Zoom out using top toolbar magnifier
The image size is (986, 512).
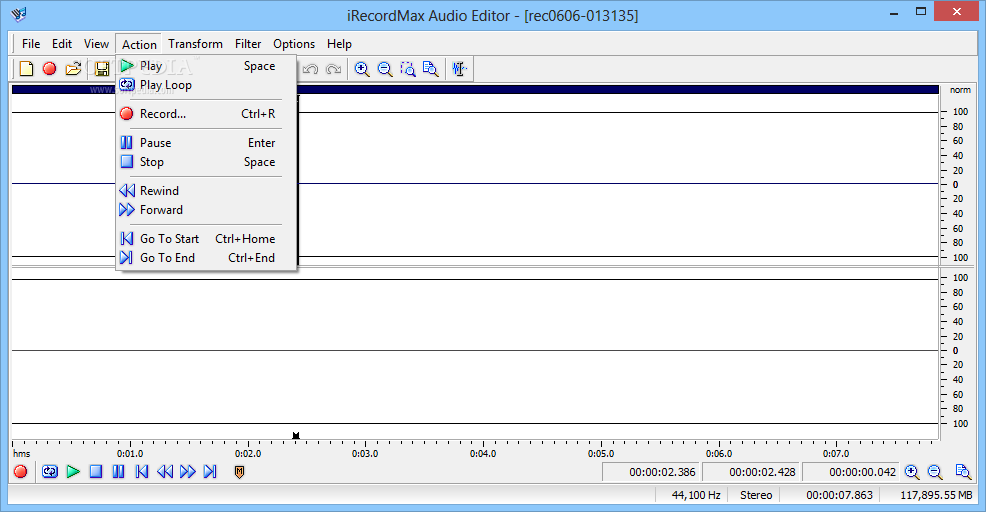pyautogui.click(x=385, y=69)
